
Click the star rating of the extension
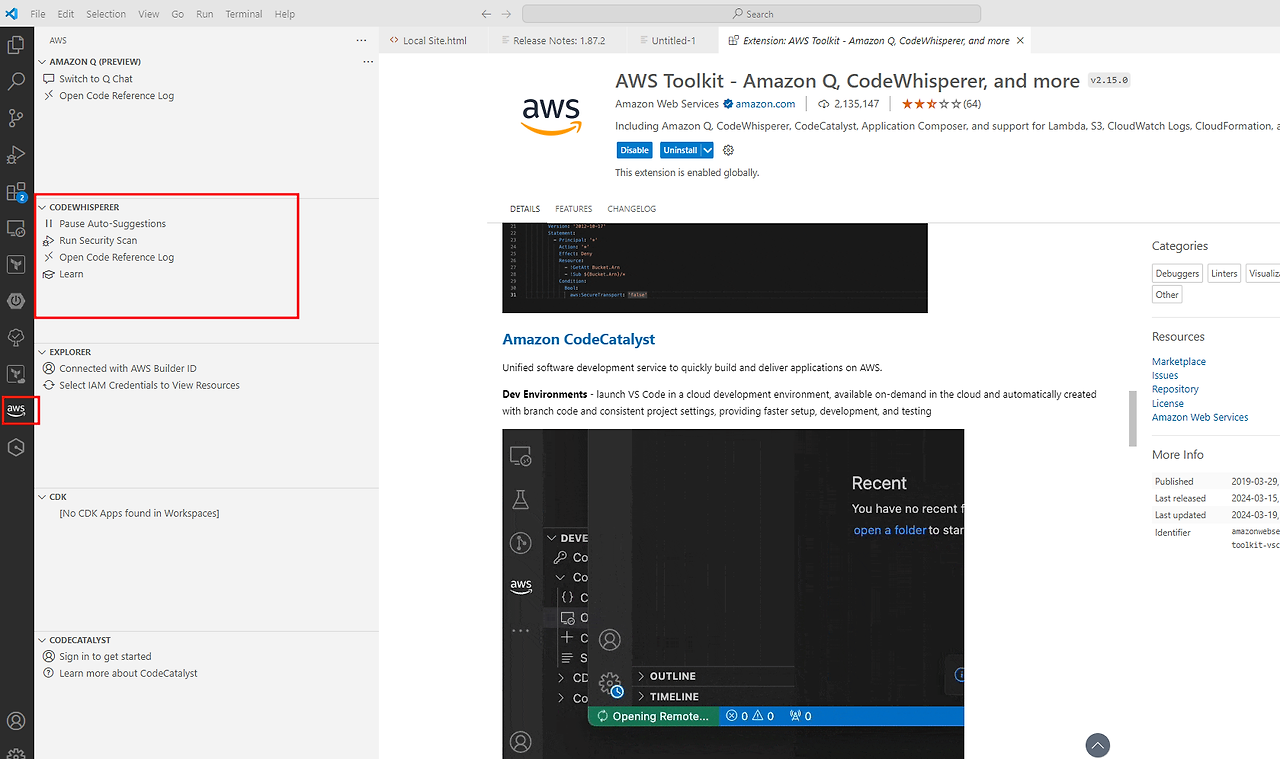pos(931,104)
